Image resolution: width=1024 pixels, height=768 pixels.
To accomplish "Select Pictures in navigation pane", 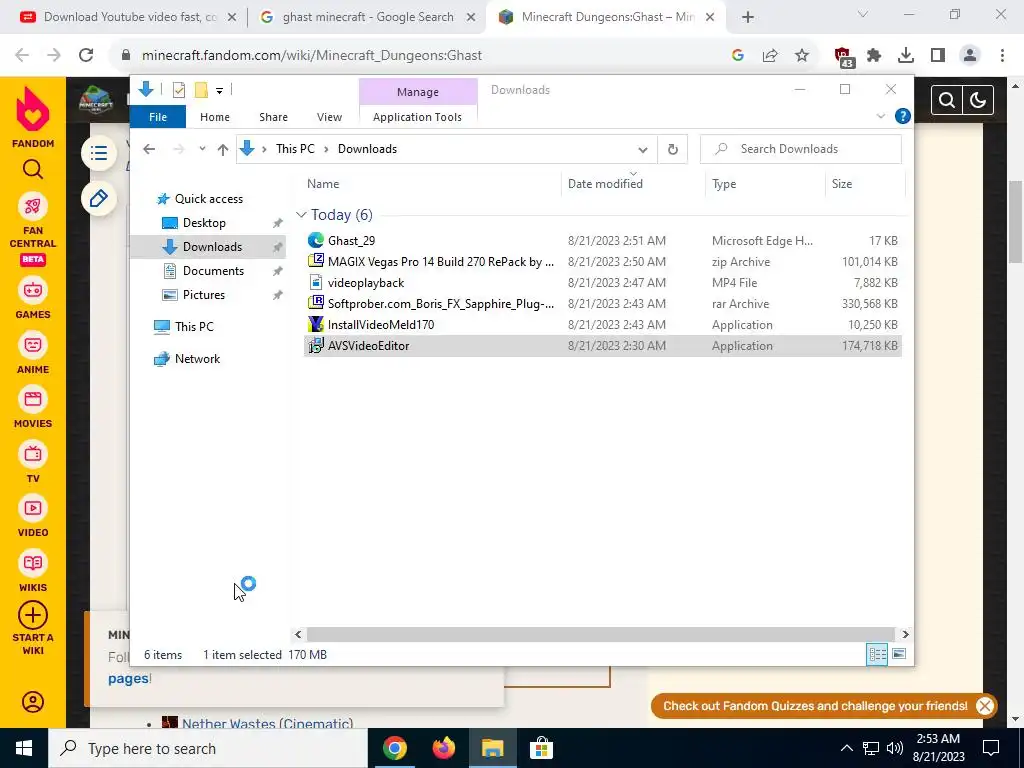I will [204, 295].
